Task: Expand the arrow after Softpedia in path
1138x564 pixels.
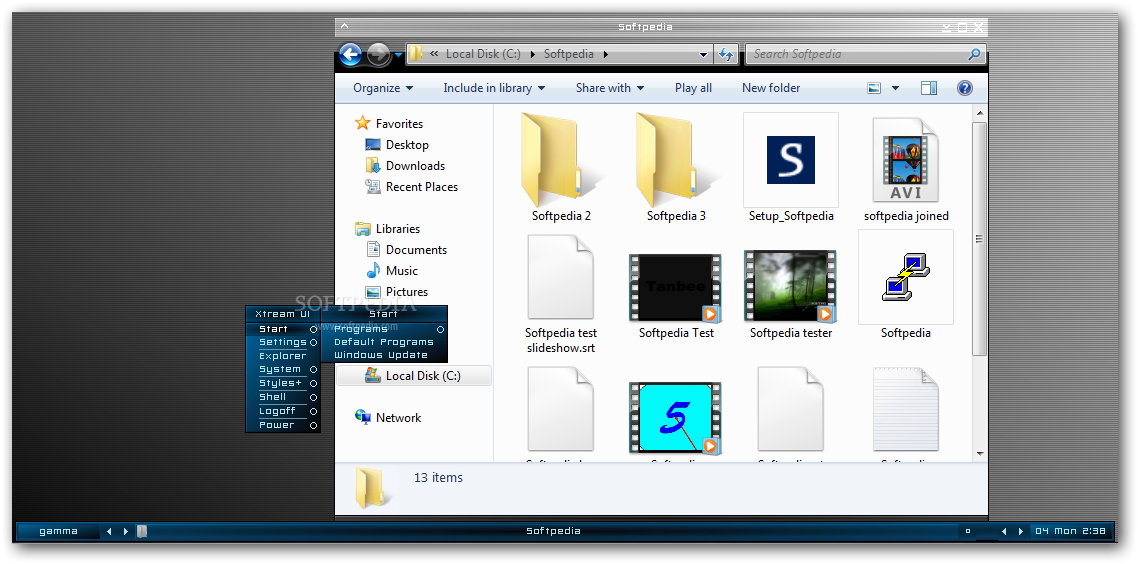Action: pyautogui.click(x=605, y=54)
